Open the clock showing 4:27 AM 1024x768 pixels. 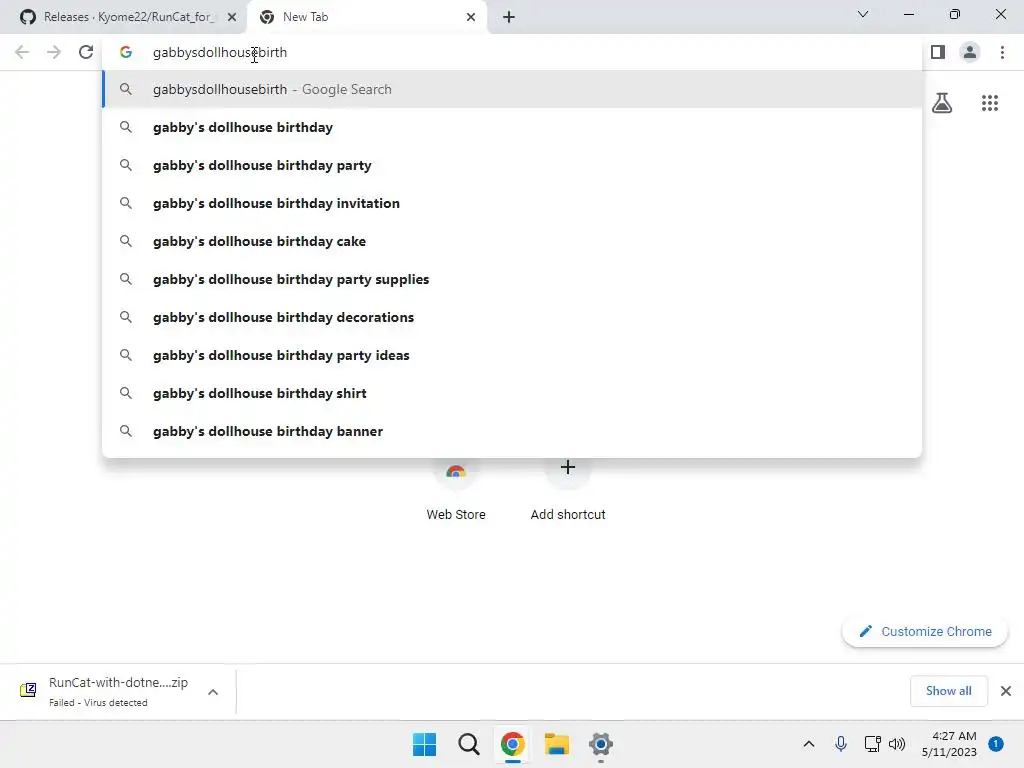[948, 744]
